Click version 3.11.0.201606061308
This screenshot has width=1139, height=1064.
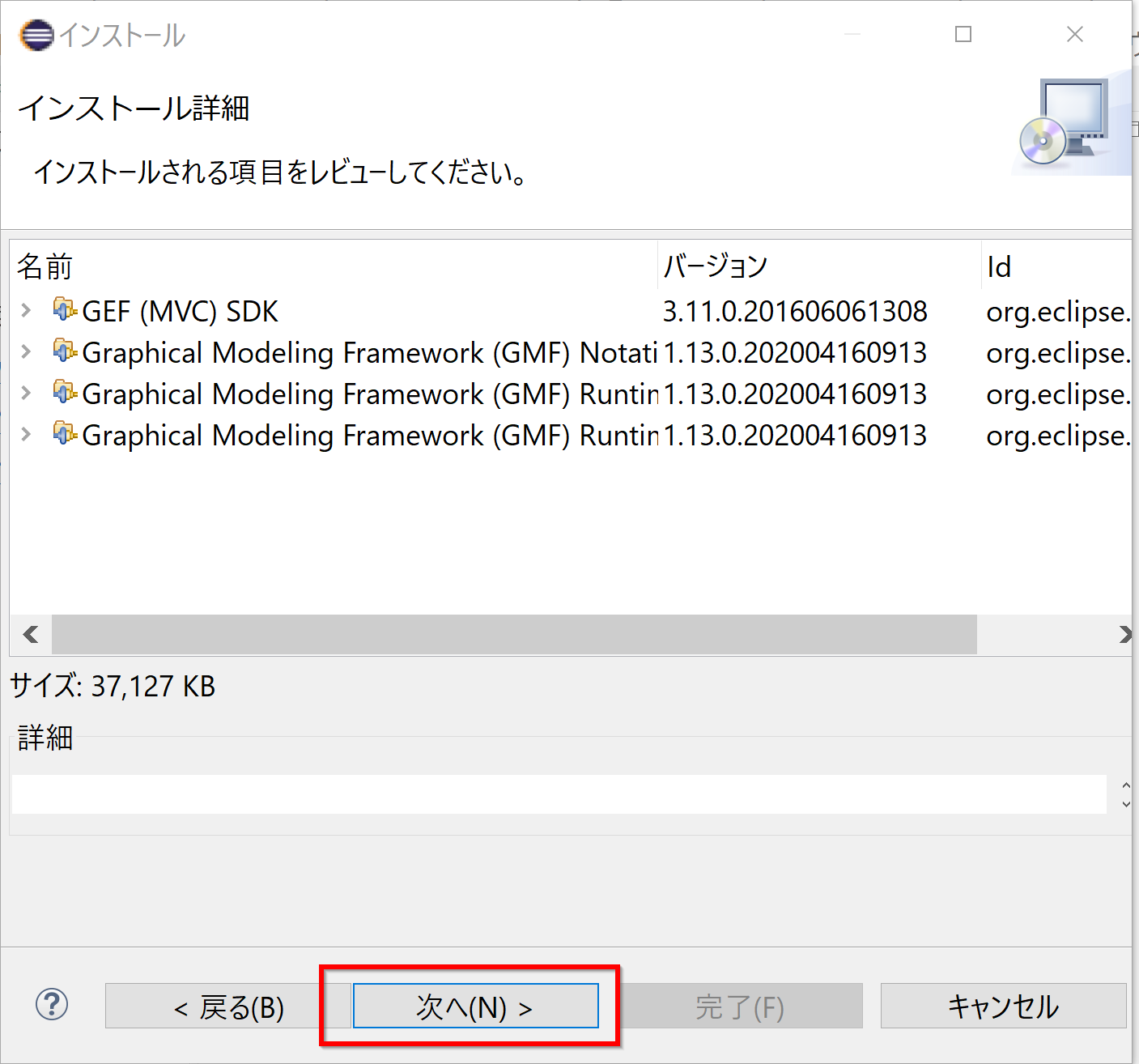click(795, 312)
